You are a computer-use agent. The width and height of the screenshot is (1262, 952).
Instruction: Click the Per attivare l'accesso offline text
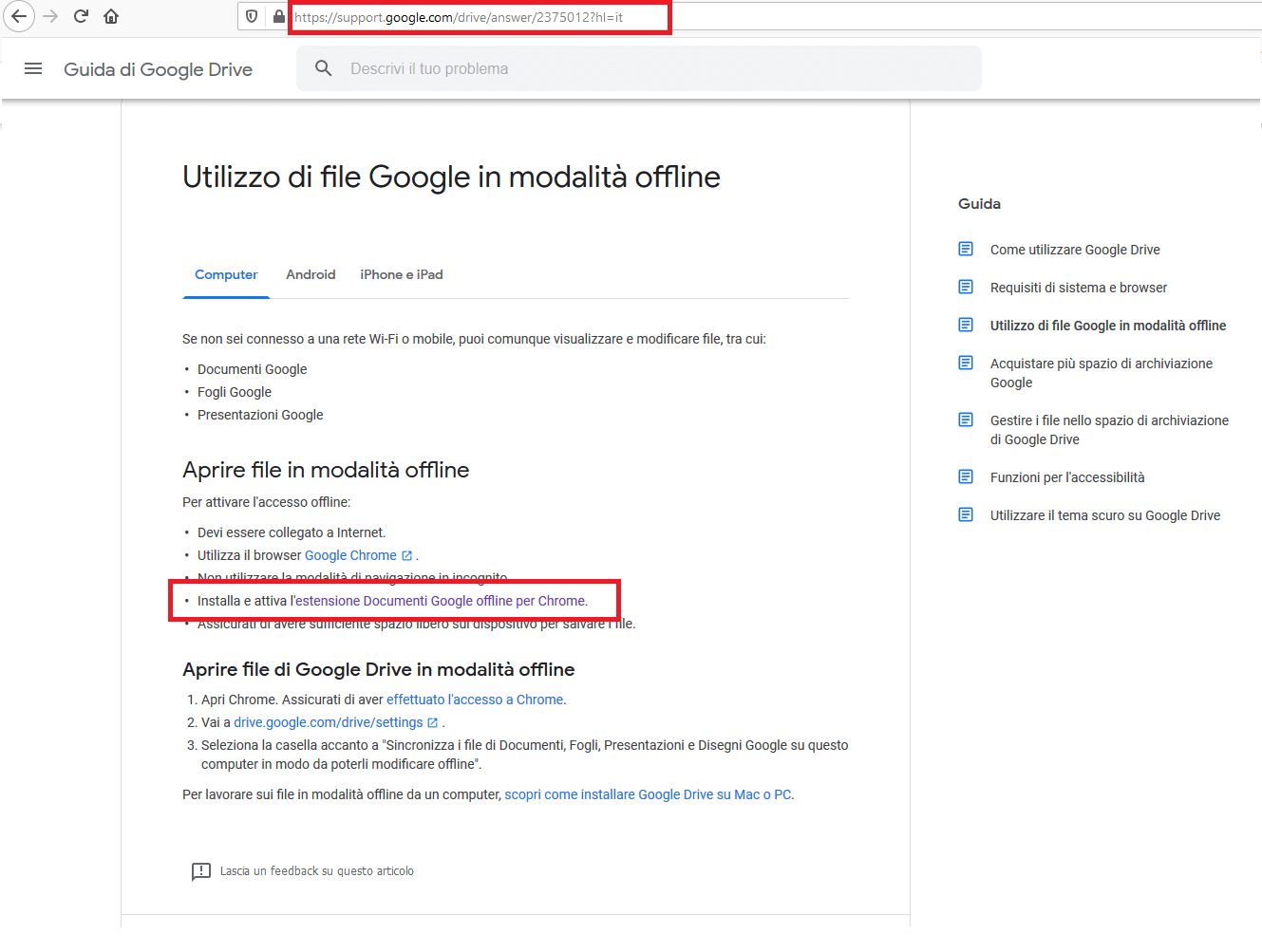pos(266,502)
